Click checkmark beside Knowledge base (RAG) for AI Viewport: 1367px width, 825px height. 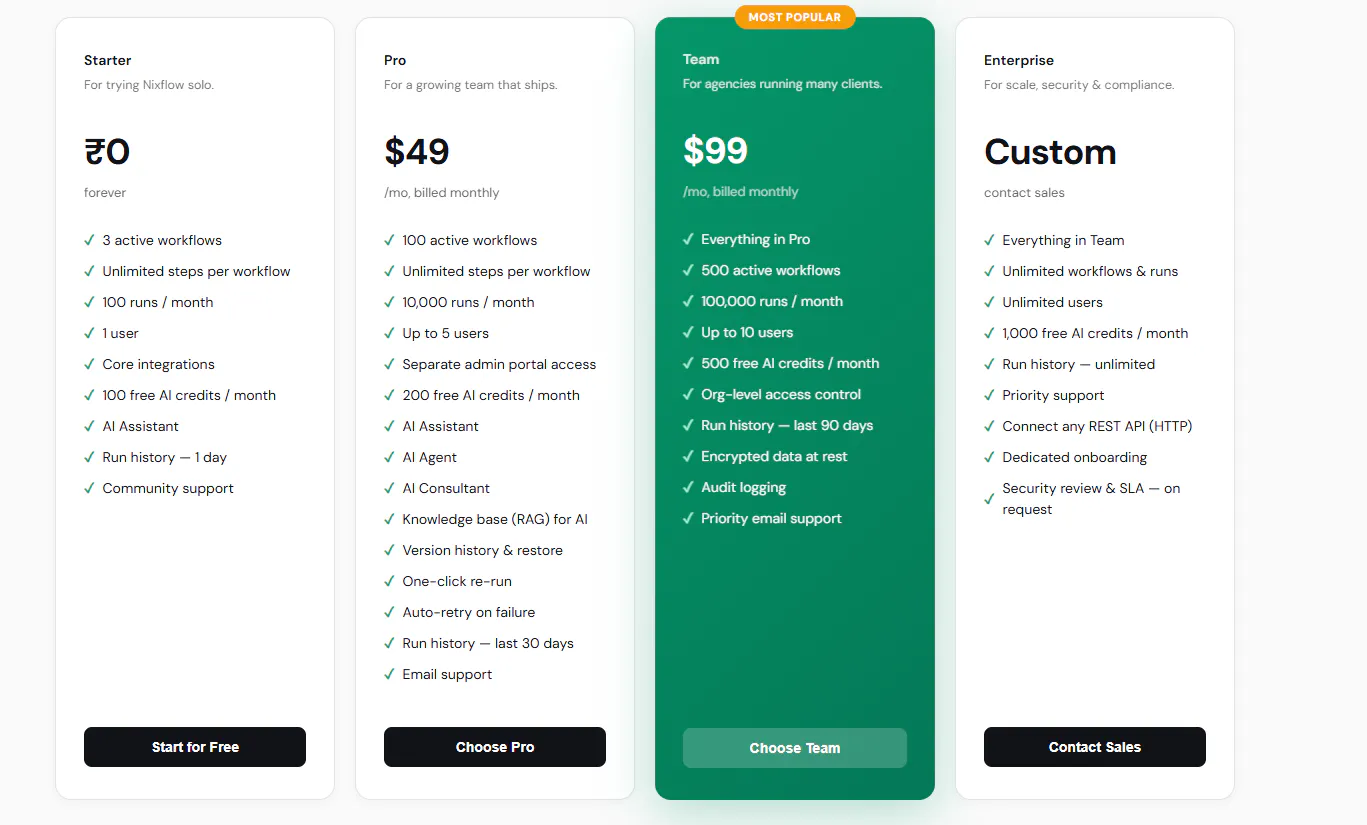(x=389, y=519)
